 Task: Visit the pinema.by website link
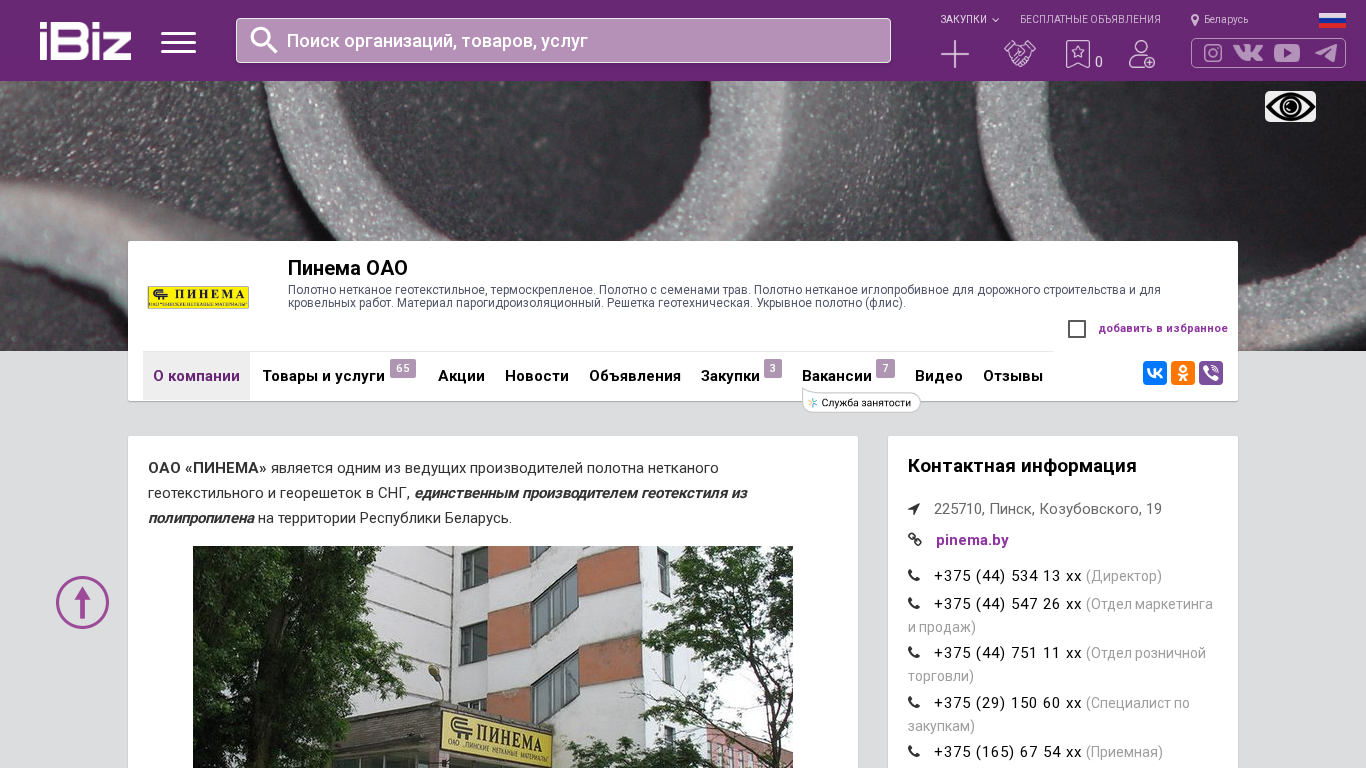pyautogui.click(x=972, y=540)
